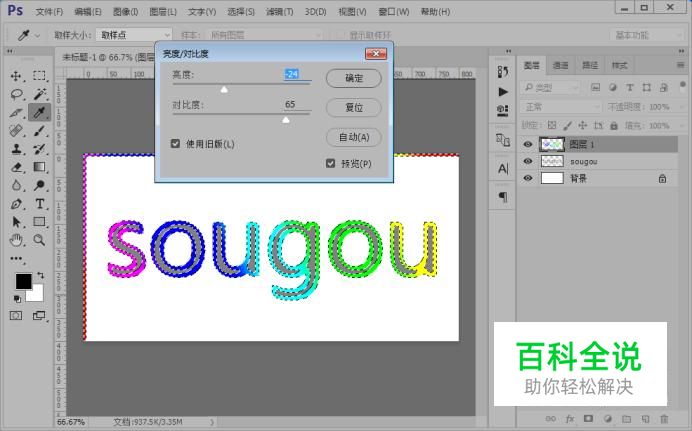The image size is (692, 431).
Task: Select the Brush tool
Action: click(x=40, y=131)
